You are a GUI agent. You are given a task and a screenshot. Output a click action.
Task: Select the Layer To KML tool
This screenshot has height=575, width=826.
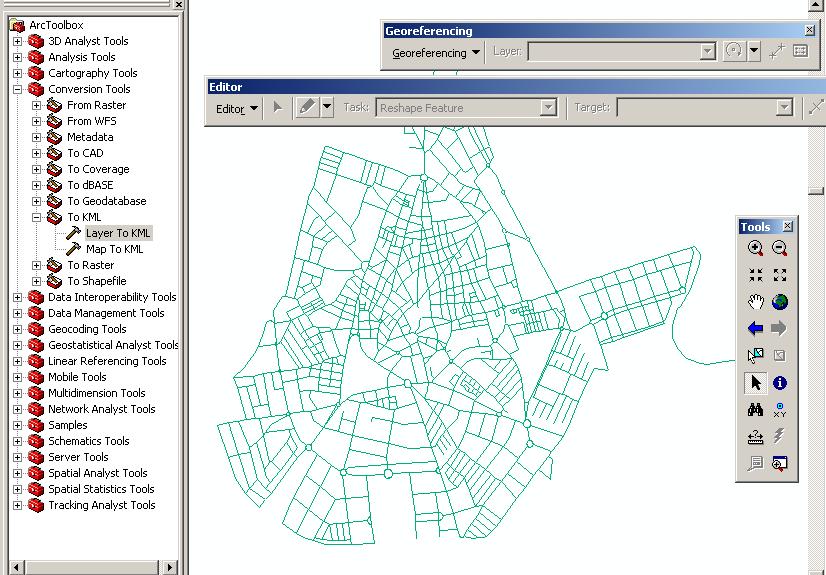pos(118,233)
